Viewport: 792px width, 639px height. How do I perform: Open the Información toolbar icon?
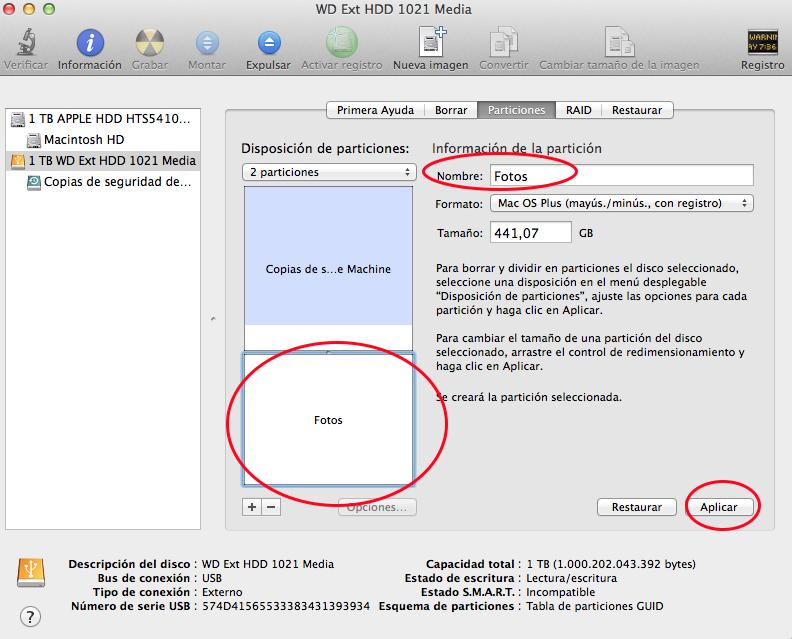[90, 43]
